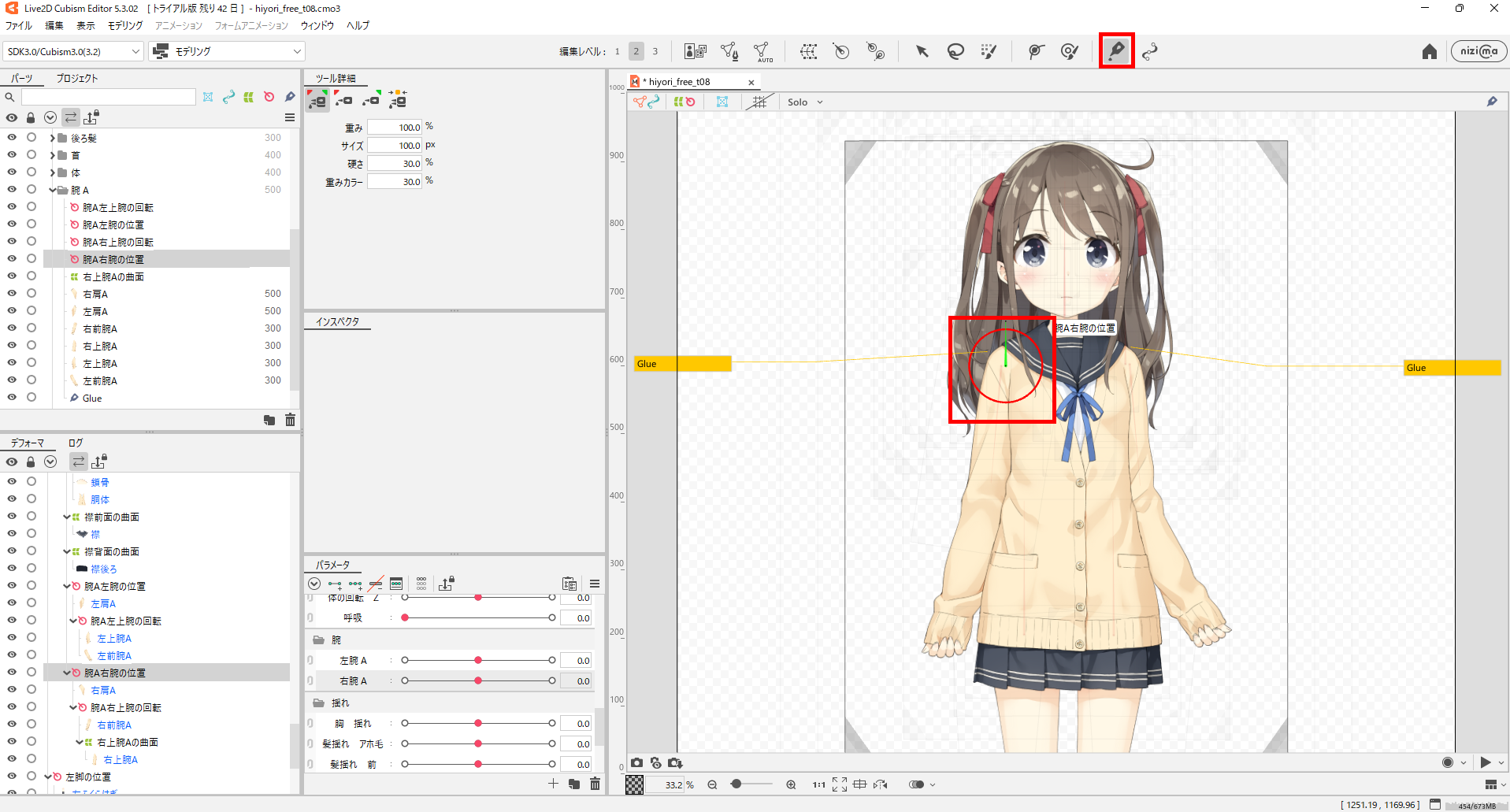Open the automatic mesh generator (AUTO) tool
The image size is (1510, 812).
pos(762,52)
